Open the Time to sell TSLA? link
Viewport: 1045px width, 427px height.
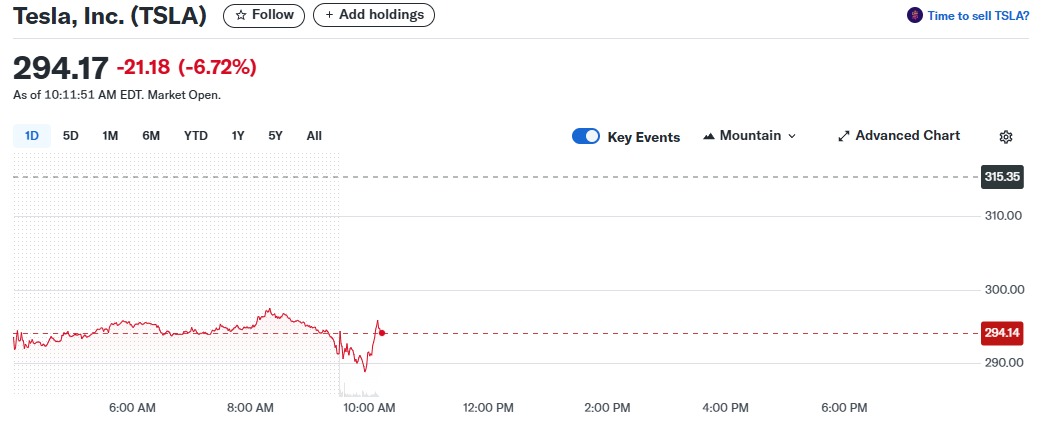[978, 16]
